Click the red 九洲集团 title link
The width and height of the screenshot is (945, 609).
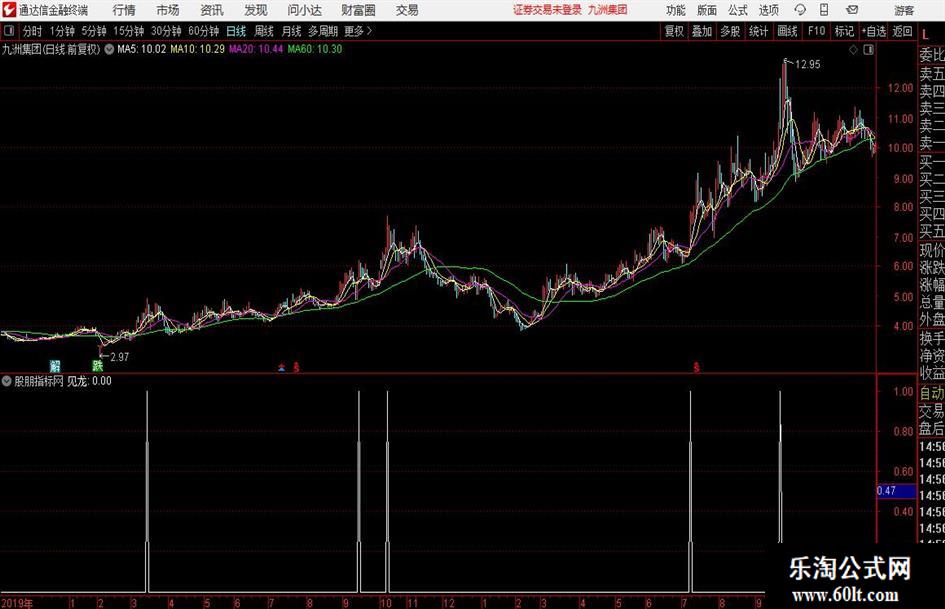608,10
